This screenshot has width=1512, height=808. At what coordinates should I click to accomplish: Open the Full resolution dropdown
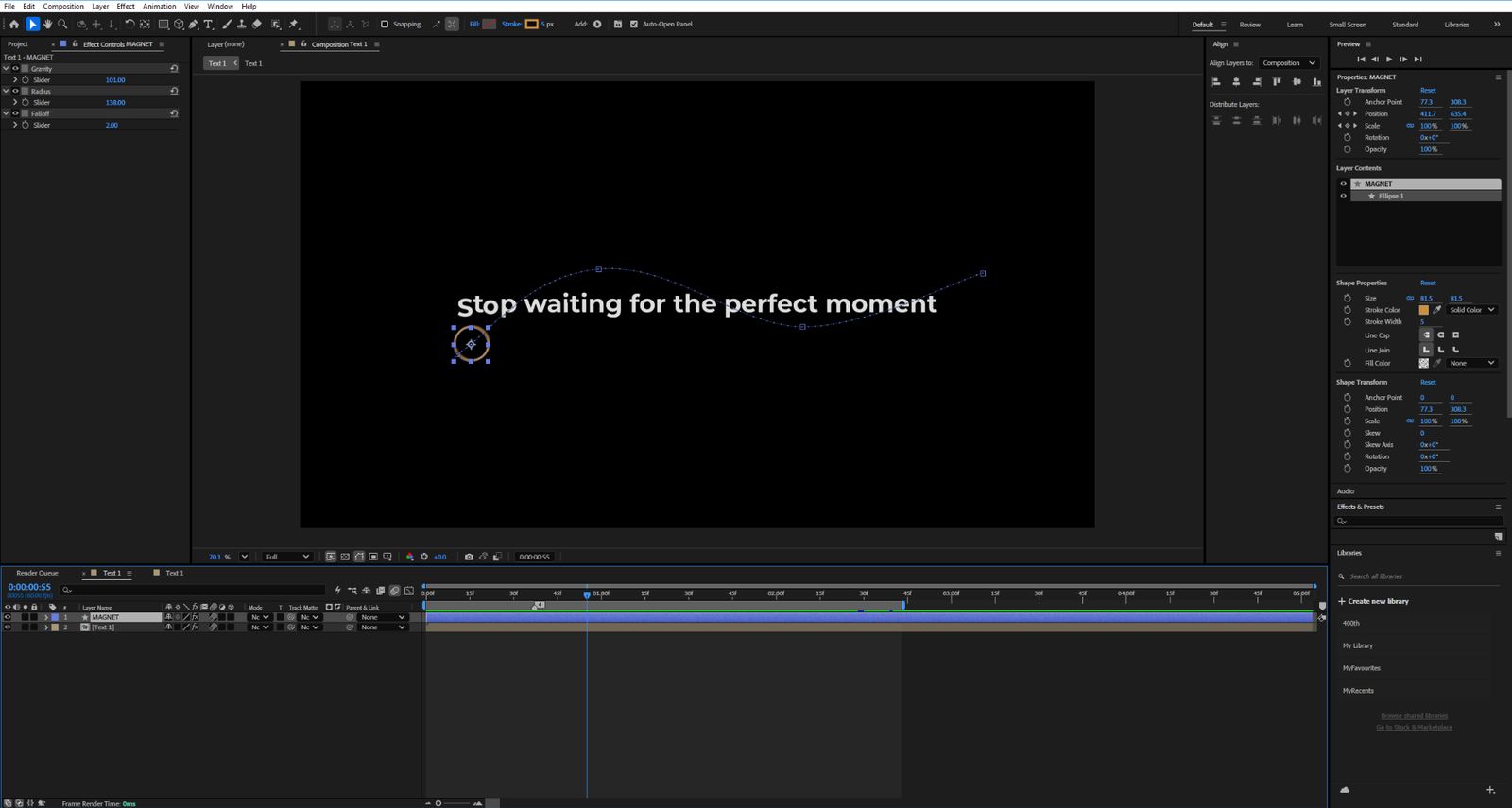pyautogui.click(x=287, y=557)
